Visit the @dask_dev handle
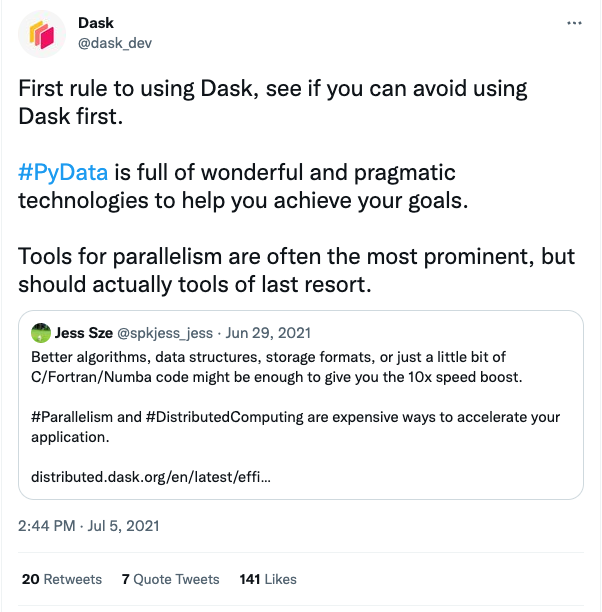This screenshot has height=612, width=602. point(115,43)
